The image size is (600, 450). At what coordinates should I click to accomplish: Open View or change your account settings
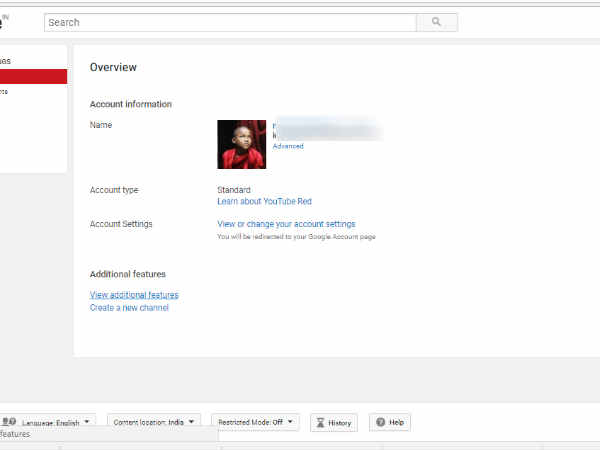click(x=286, y=224)
